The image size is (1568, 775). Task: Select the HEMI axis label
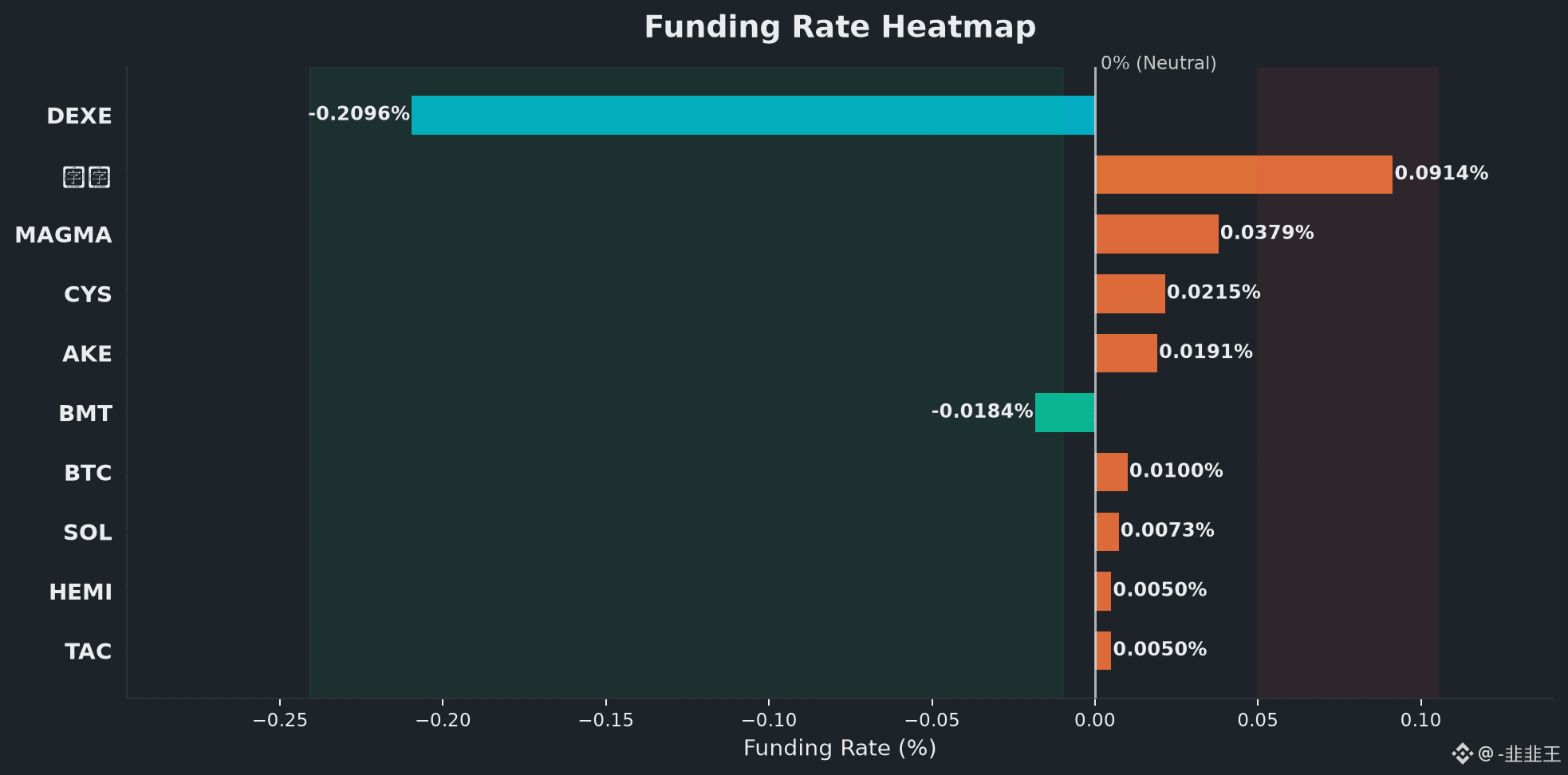[81, 592]
